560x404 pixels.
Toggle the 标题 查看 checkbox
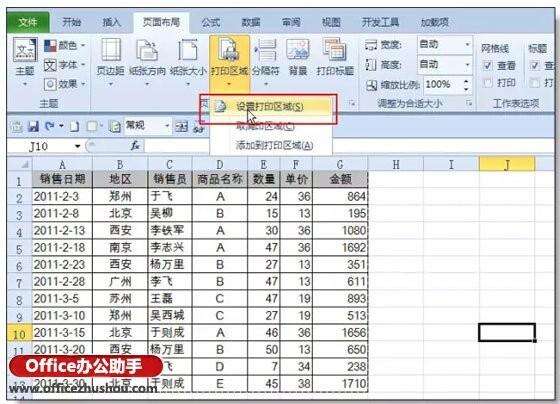534,65
